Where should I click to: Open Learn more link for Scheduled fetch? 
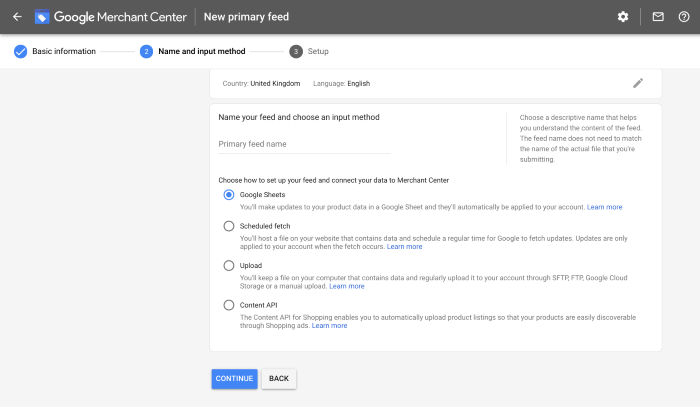point(404,246)
